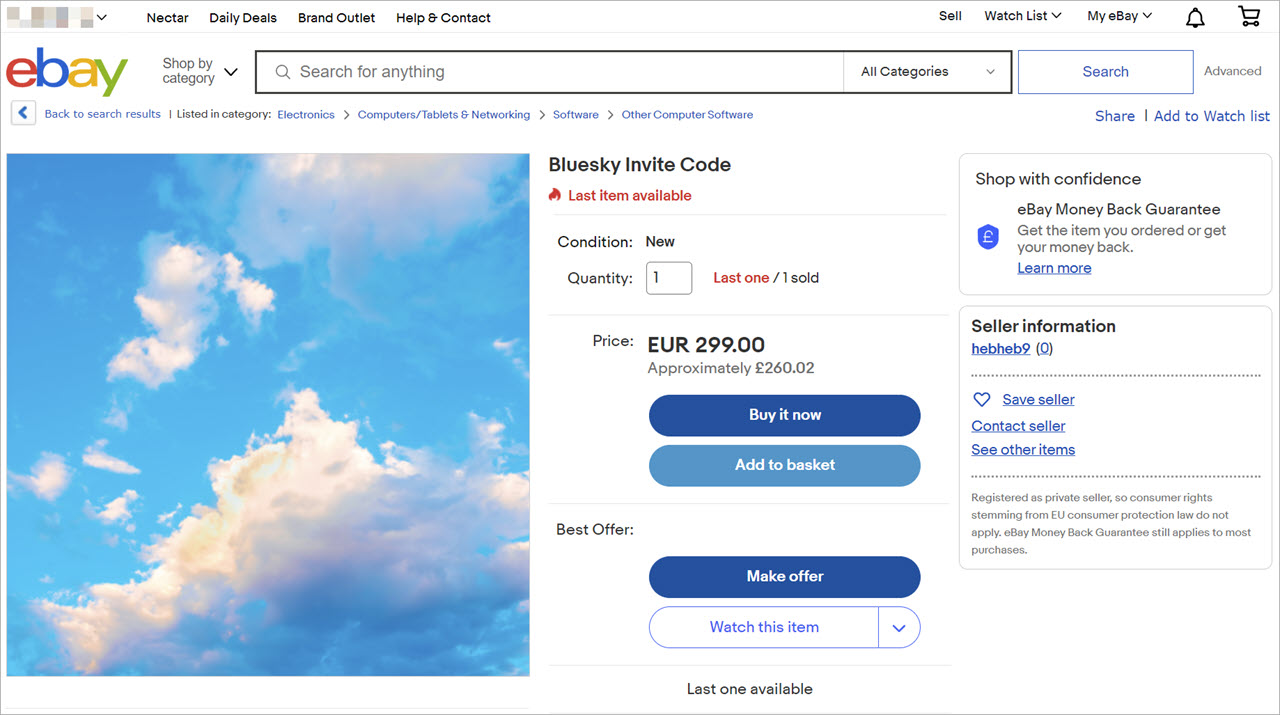The height and width of the screenshot is (715, 1280).
Task: Click the Contact seller link
Action: 1018,426
